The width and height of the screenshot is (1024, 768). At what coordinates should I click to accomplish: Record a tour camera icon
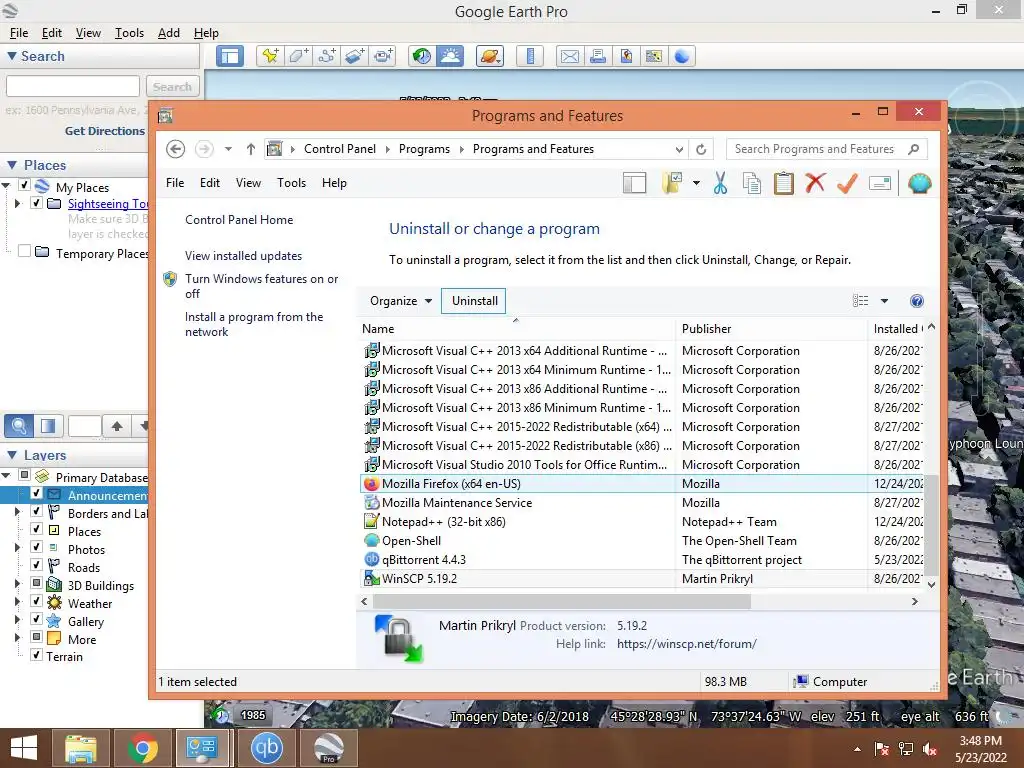[x=383, y=56]
